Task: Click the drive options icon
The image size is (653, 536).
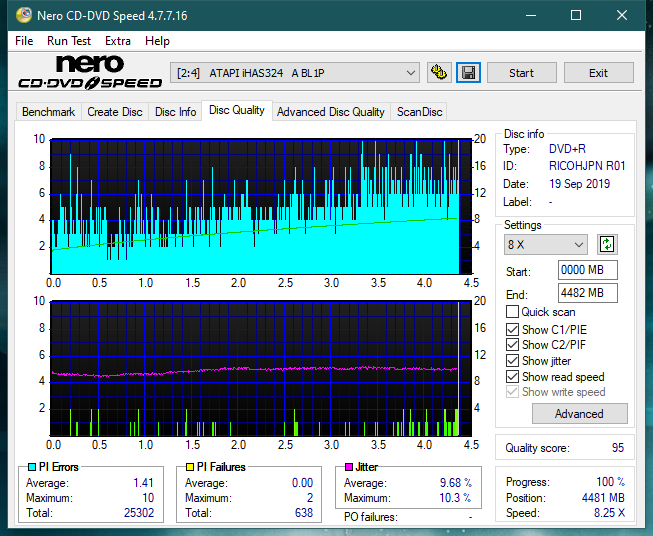Action: 439,73
